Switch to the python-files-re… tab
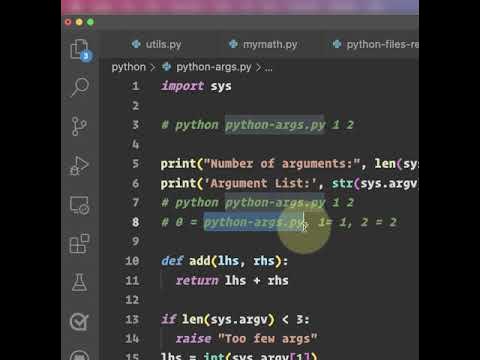This screenshot has height=360, width=480. click(x=376, y=44)
